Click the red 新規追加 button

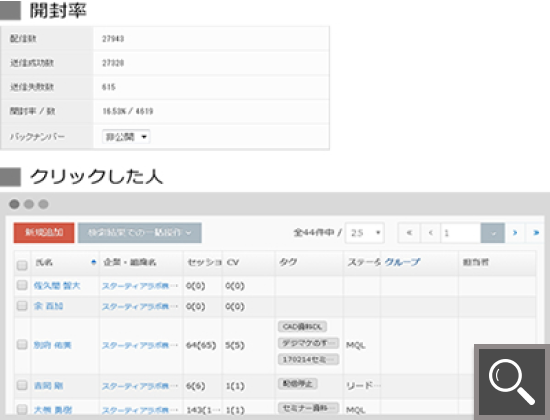[x=44, y=233]
